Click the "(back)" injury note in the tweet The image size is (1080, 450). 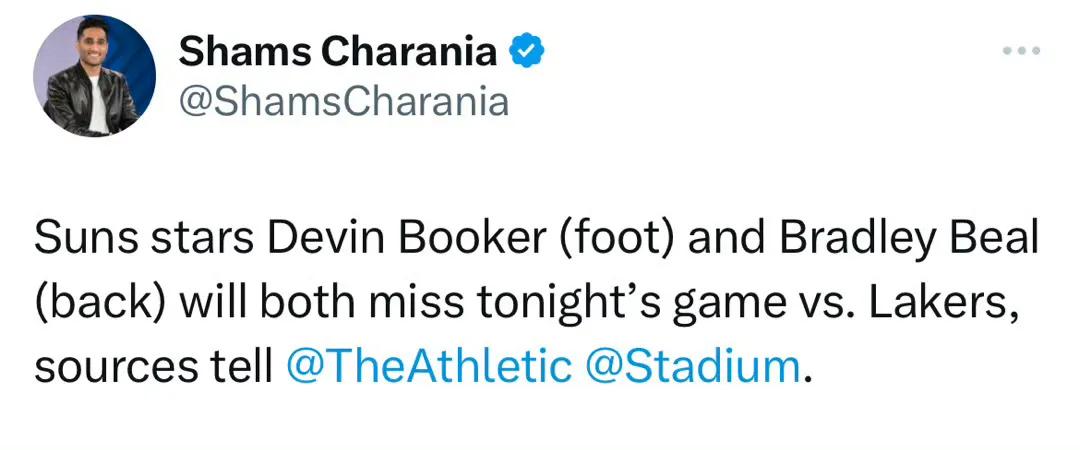pyautogui.click(x=100, y=305)
